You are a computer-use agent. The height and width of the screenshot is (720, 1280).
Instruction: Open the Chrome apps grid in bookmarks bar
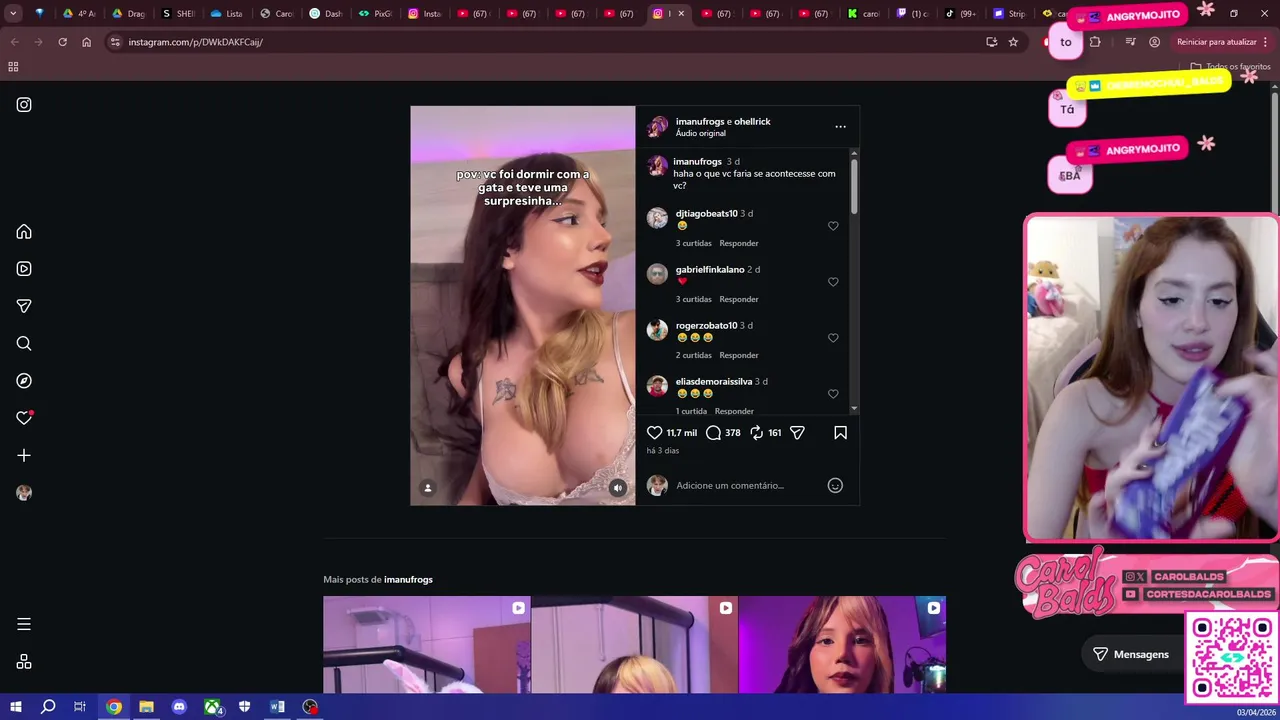point(13,67)
